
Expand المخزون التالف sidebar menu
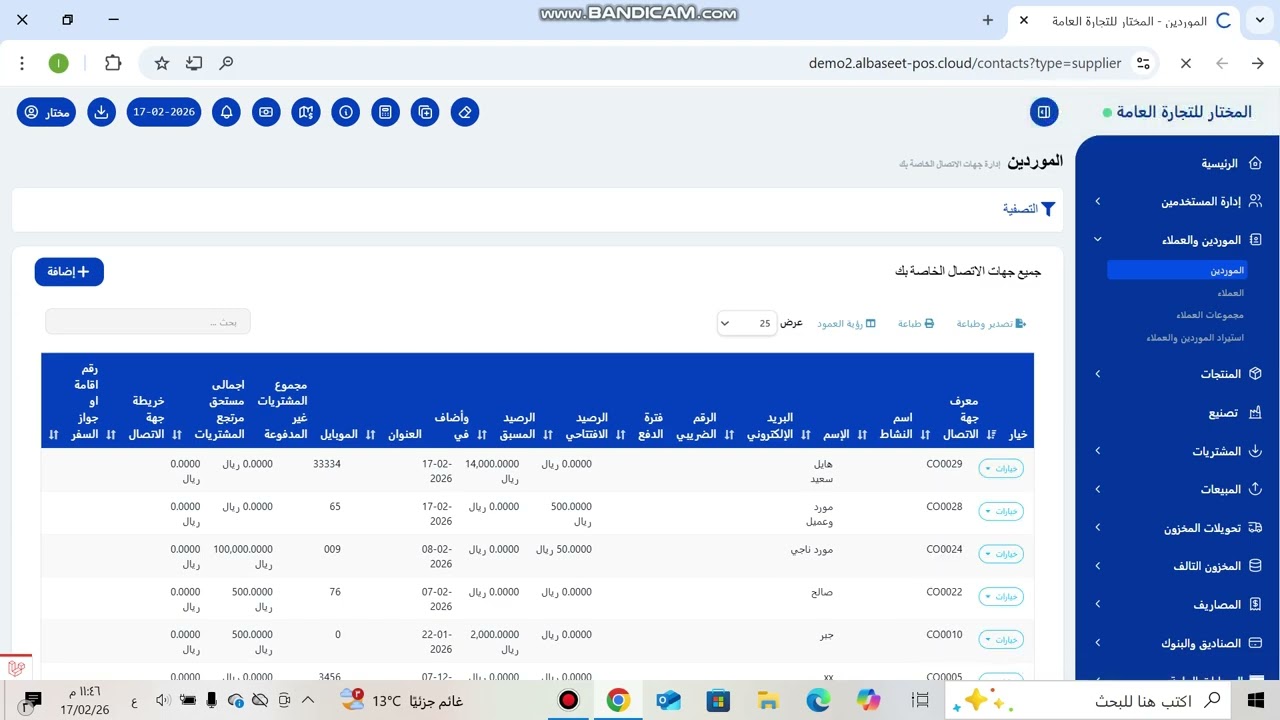1178,566
